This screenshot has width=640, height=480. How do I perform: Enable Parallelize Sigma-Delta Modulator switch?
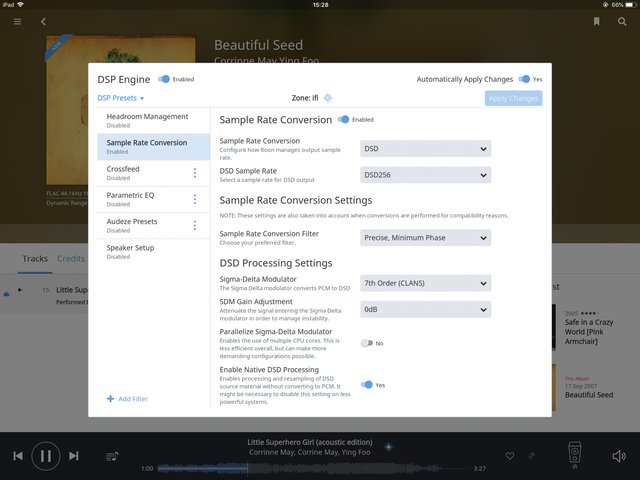click(x=367, y=343)
